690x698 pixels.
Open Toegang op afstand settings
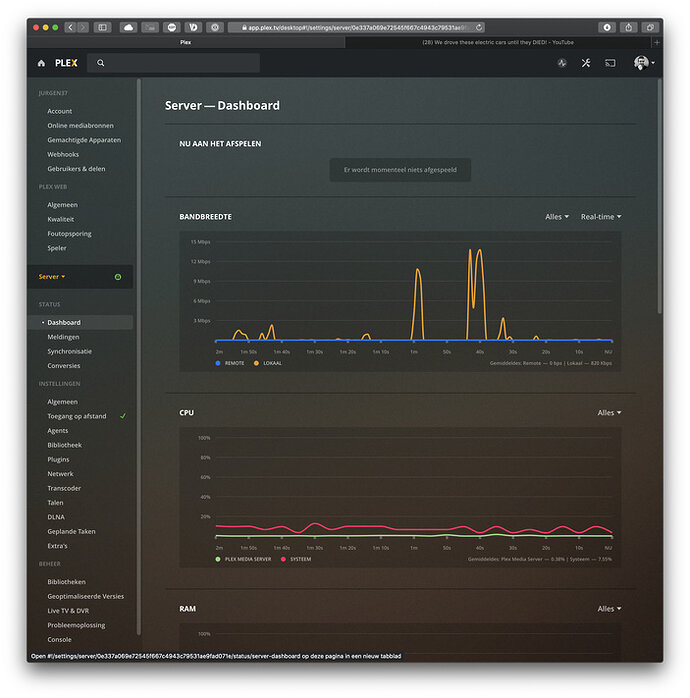(x=77, y=416)
